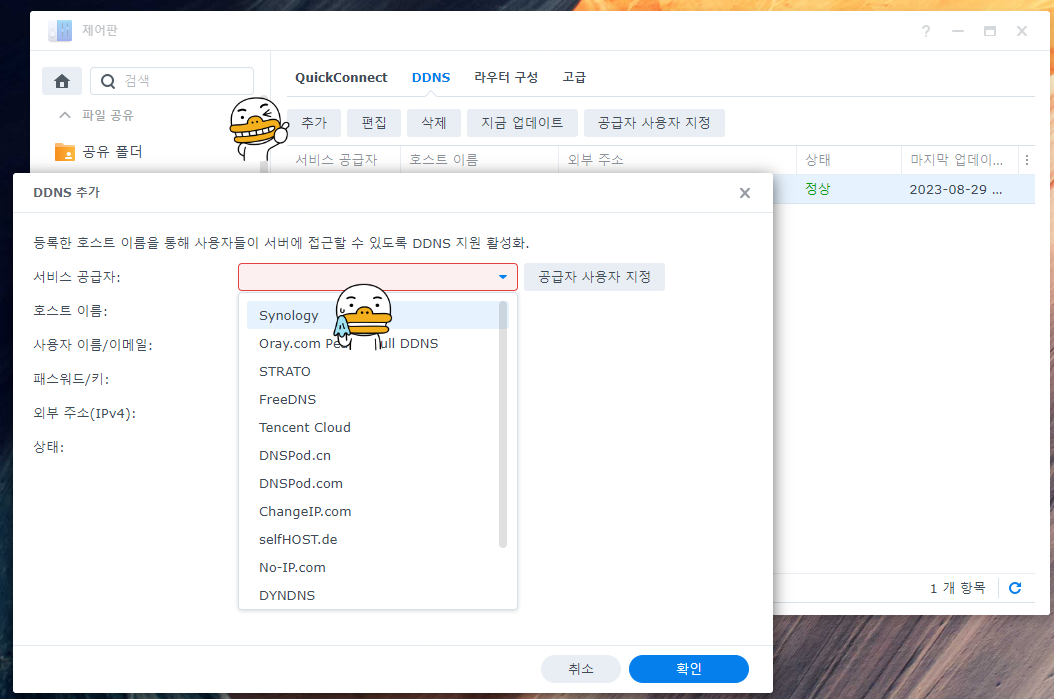Switch to 라우터 구성 tab

tap(506, 77)
